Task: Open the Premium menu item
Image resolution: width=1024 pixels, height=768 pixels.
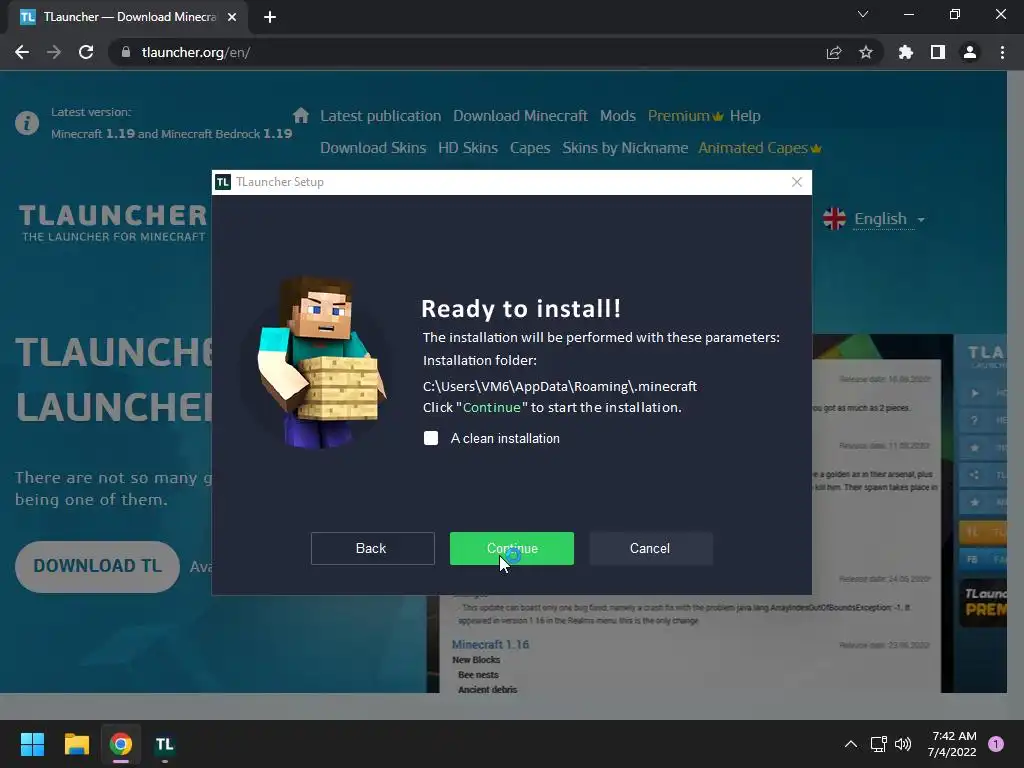Action: [x=685, y=116]
